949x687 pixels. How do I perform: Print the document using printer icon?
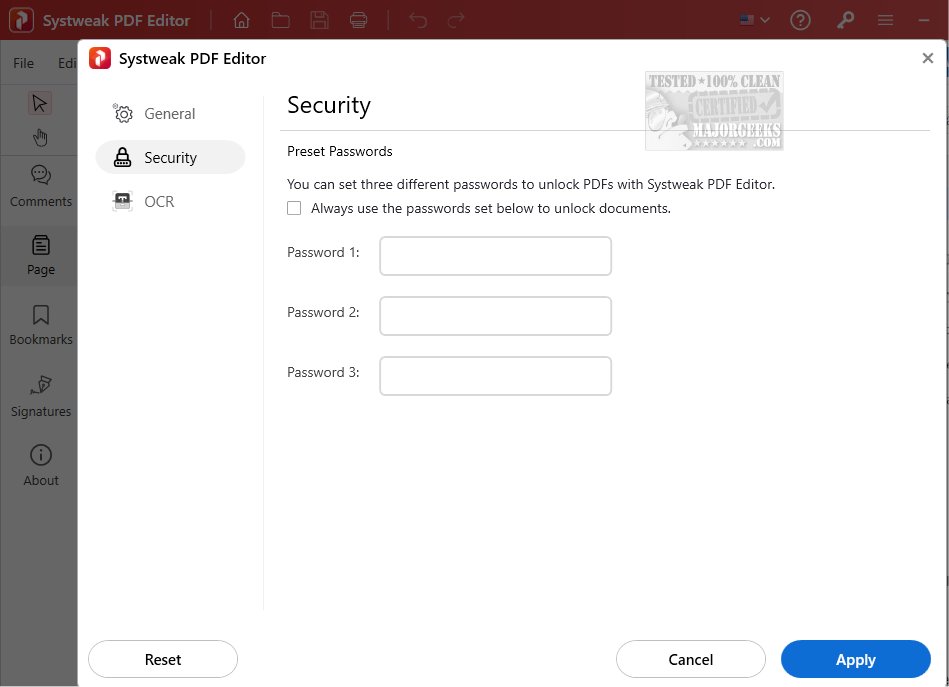(x=358, y=20)
